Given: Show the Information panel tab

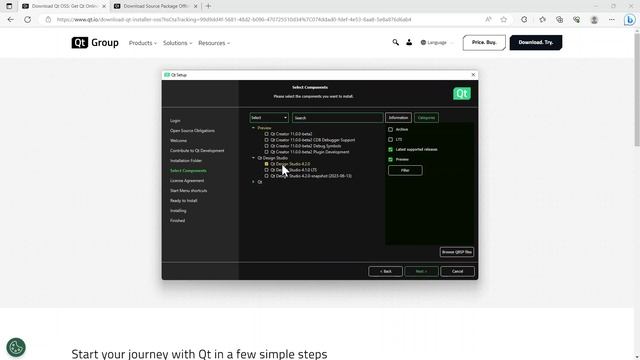Looking at the screenshot, I should click(x=398, y=118).
